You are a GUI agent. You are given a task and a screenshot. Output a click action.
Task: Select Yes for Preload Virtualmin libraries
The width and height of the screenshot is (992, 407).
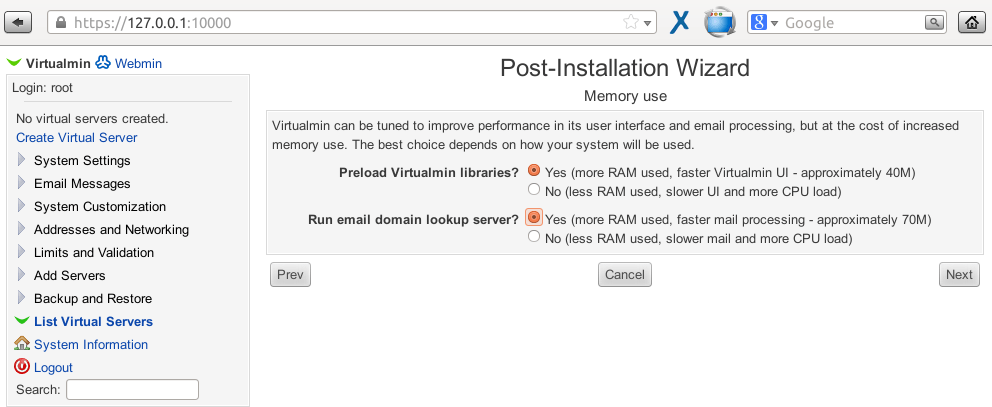click(534, 170)
